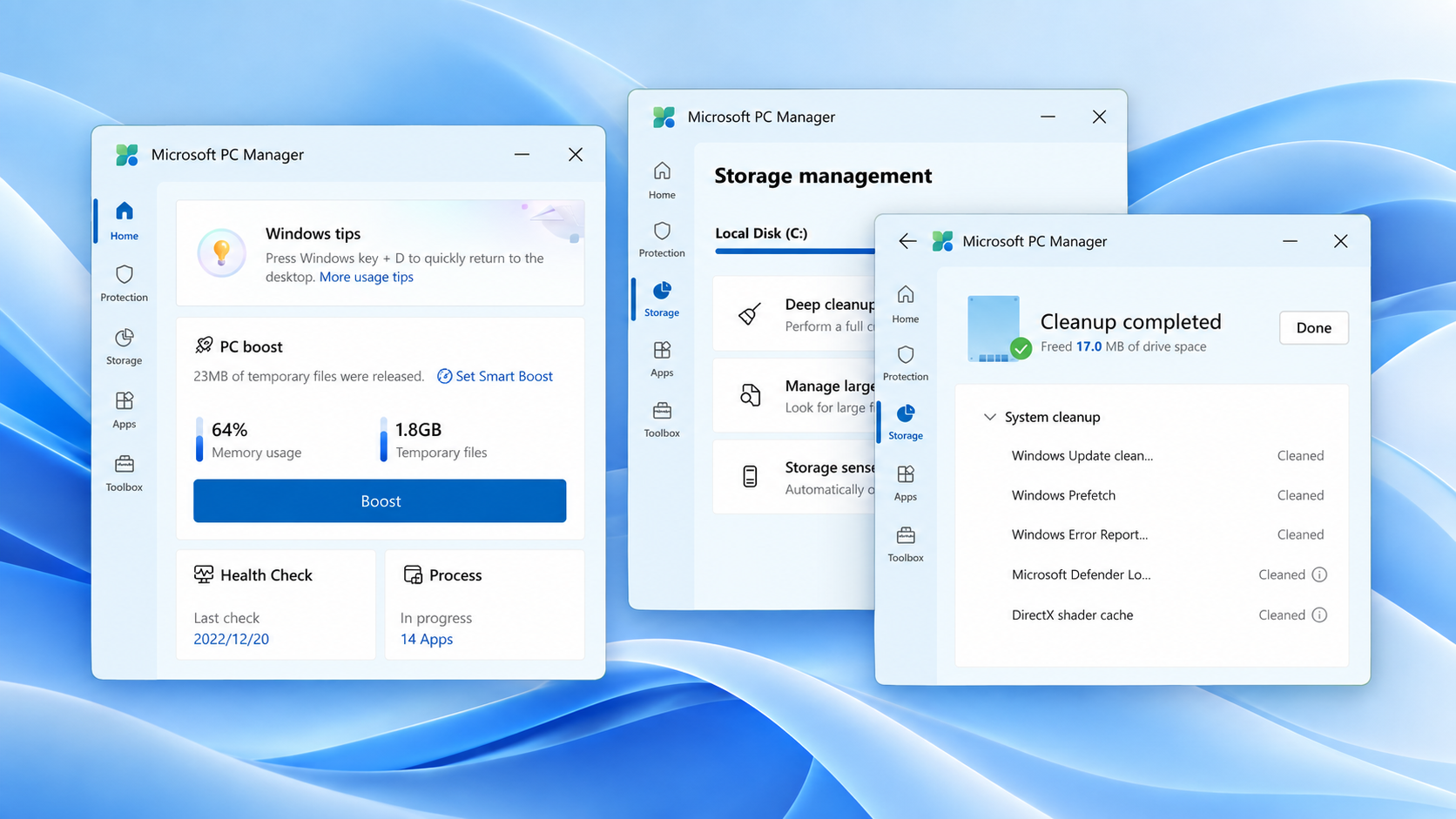This screenshot has width=1456, height=819.
Task: Go to Home in the Storage management window
Action: click(x=662, y=181)
